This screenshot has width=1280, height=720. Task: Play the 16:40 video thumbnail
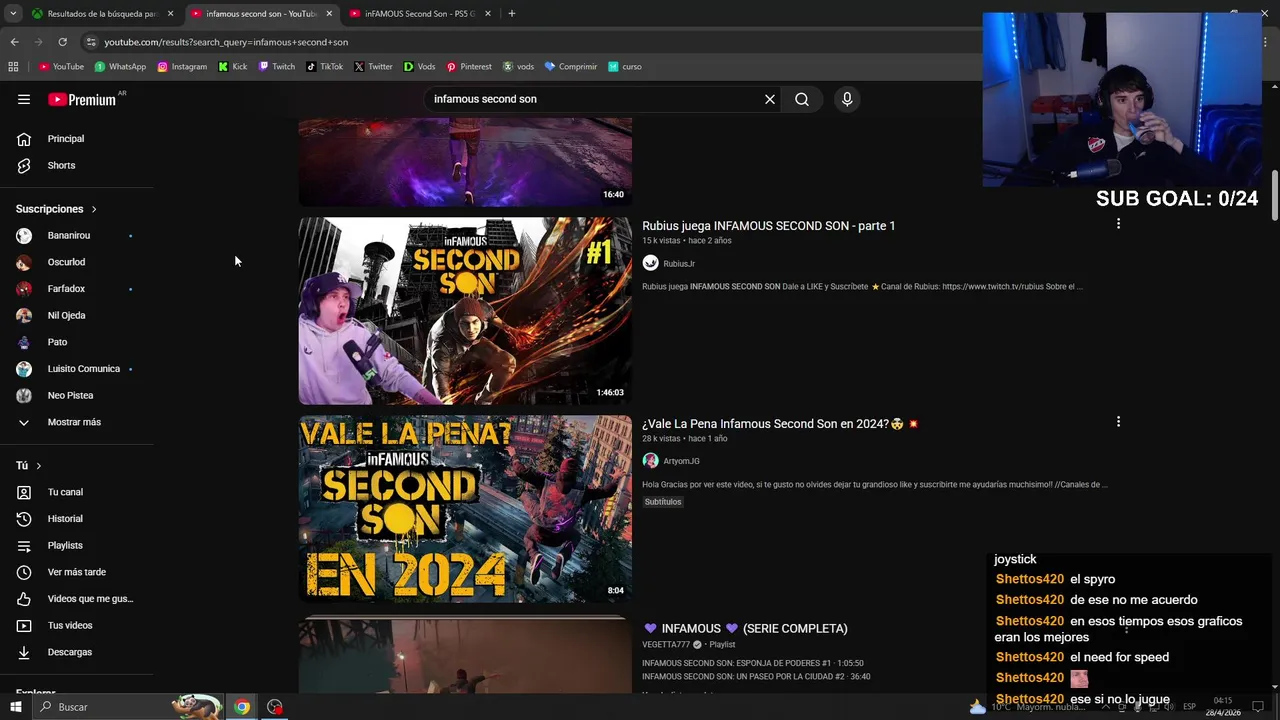(x=465, y=162)
